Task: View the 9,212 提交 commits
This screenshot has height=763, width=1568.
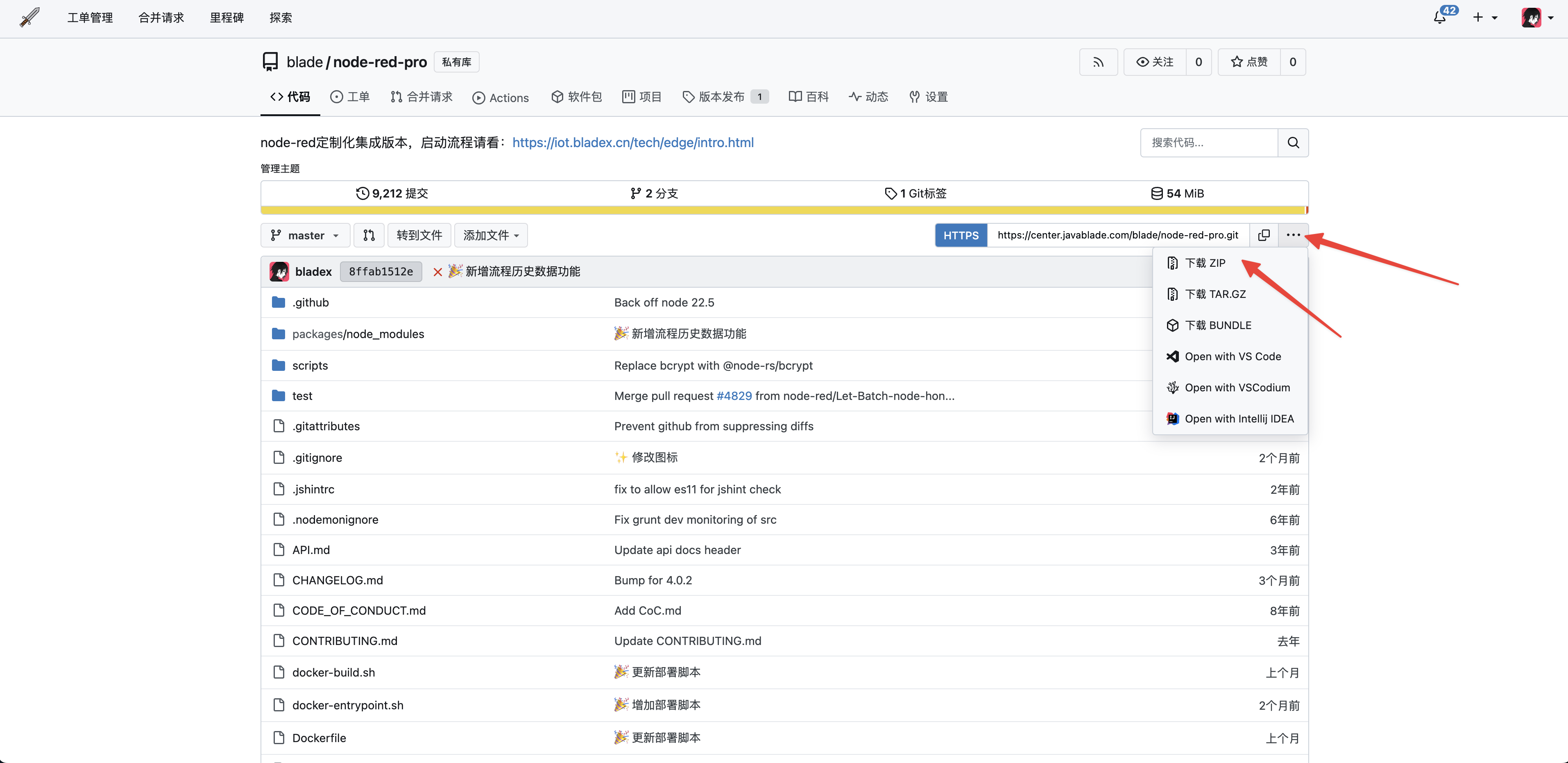Action: click(392, 194)
